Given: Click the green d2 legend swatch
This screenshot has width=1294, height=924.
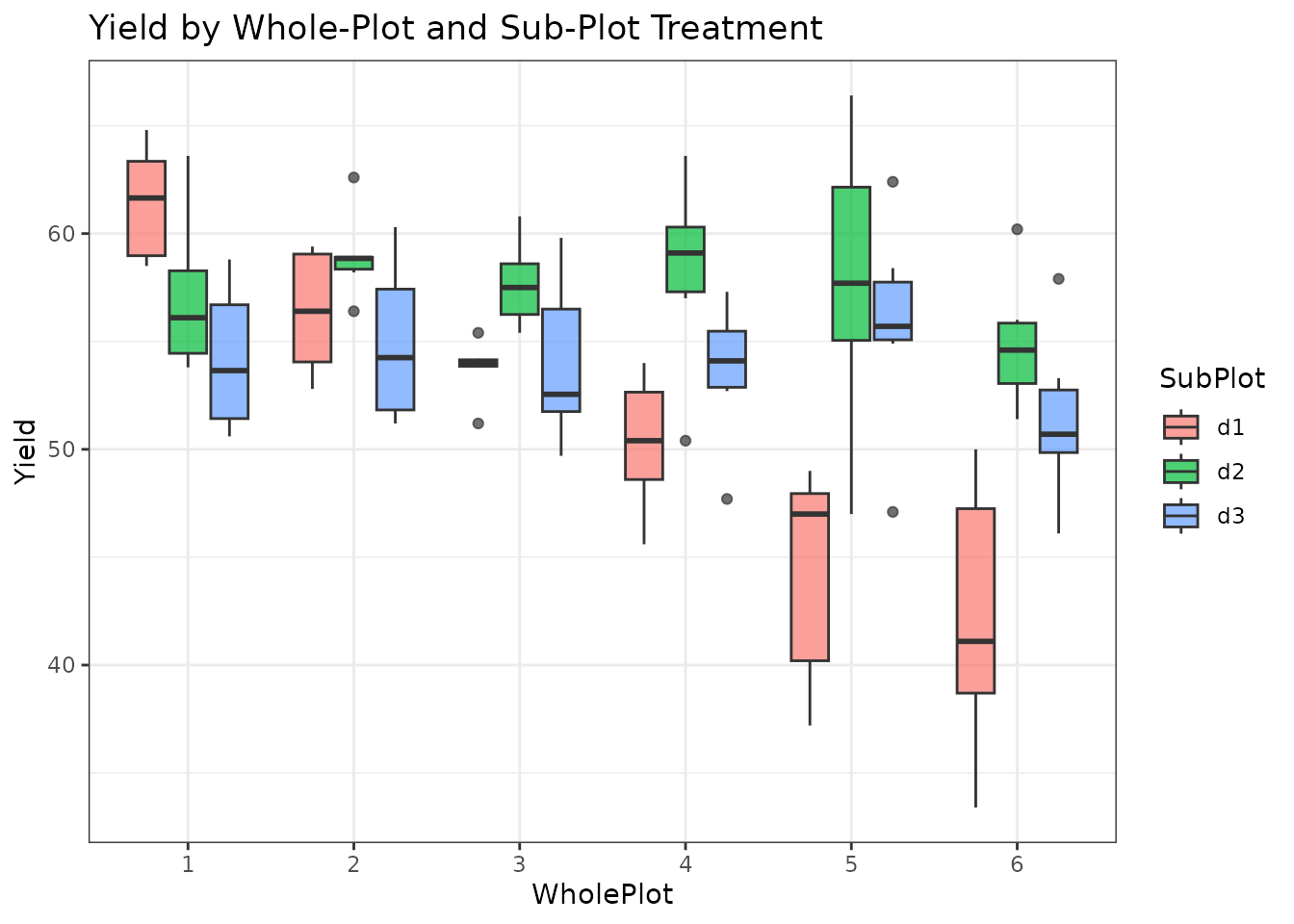Looking at the screenshot, I should (x=1180, y=472).
